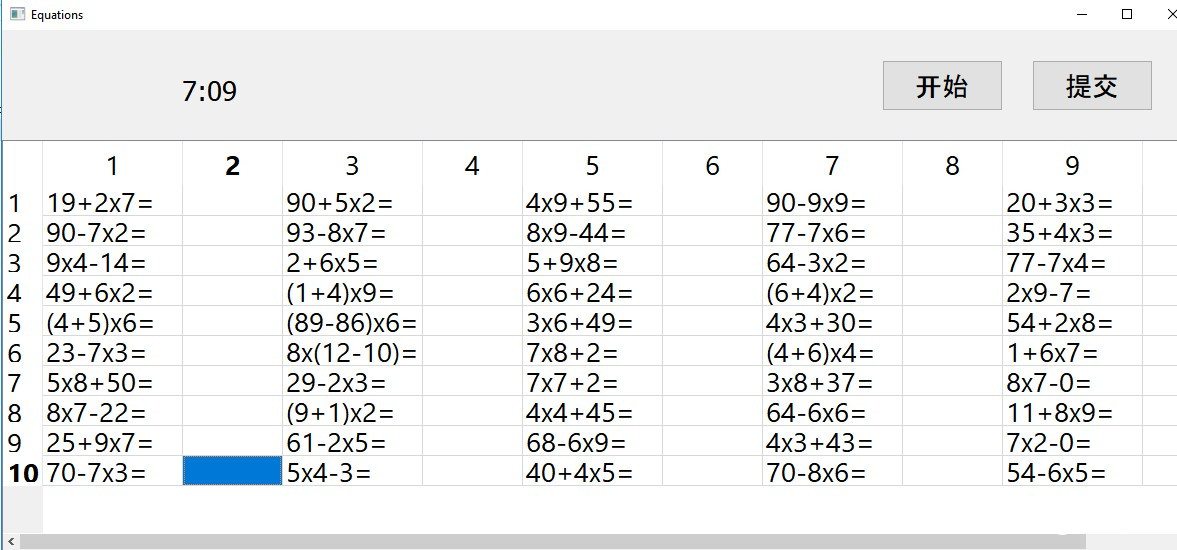Select column header 4
This screenshot has height=550, width=1177.
(x=472, y=166)
